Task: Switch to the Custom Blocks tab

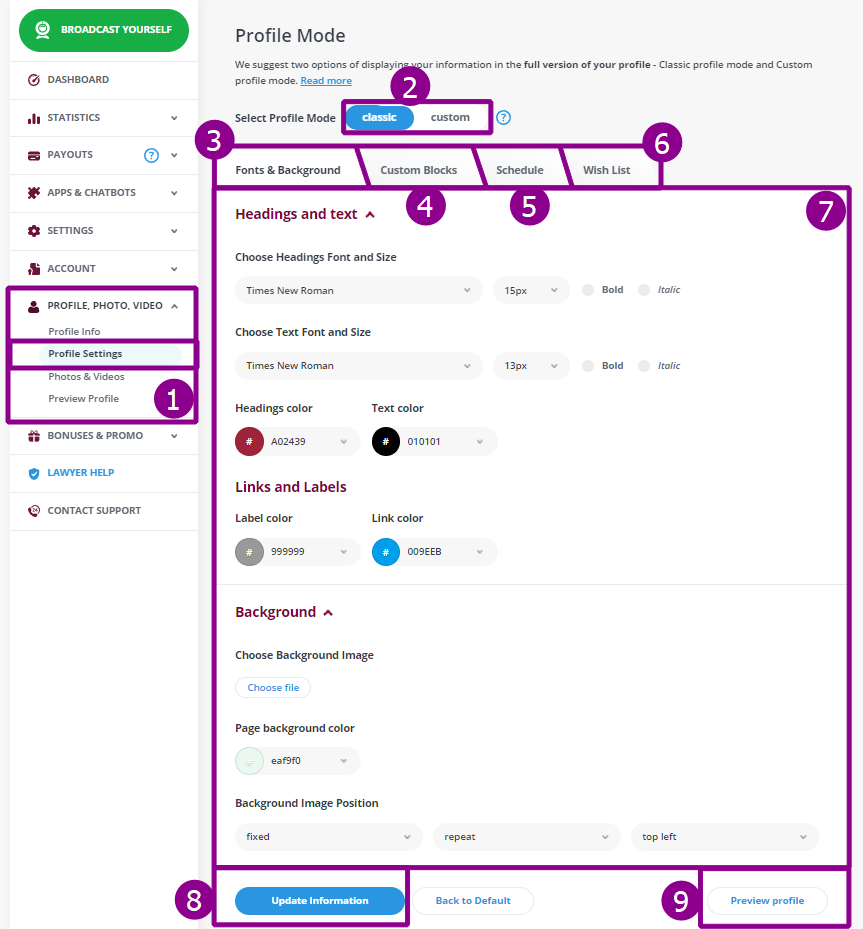Action: 418,170
